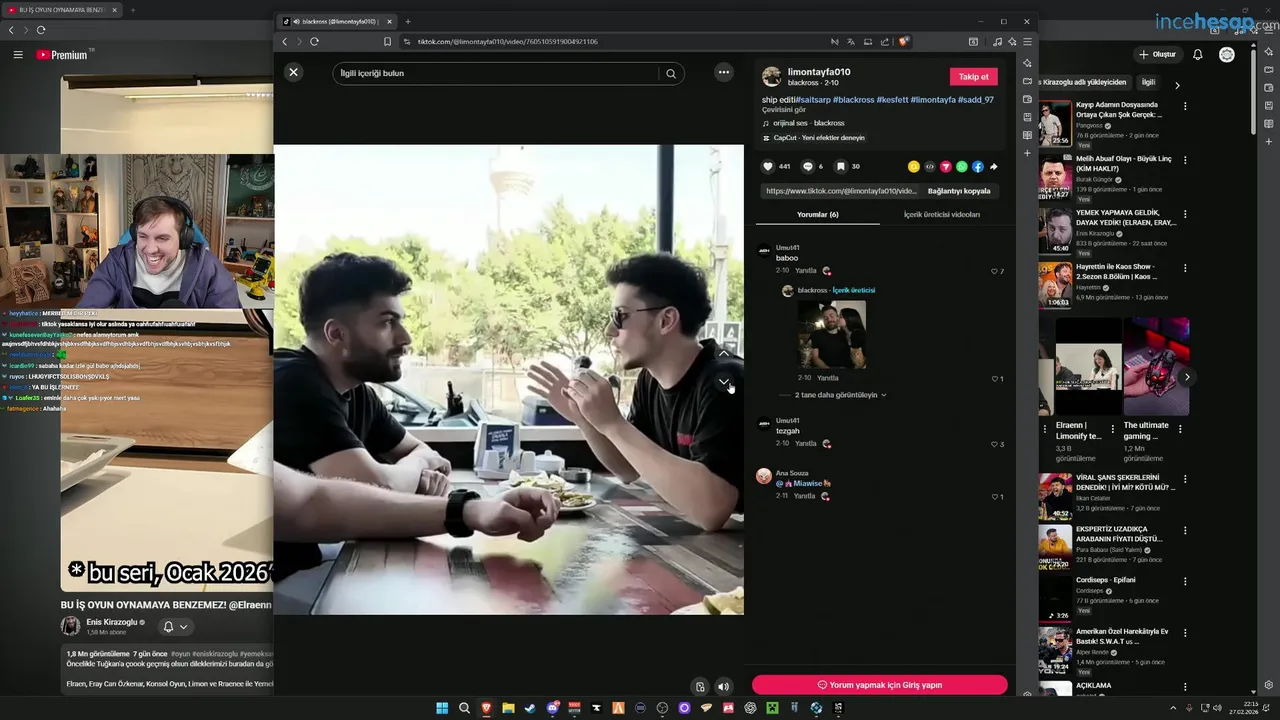Screen dimensions: 1280x720
Task: Open Brave Shields lion icon
Action: [903, 42]
